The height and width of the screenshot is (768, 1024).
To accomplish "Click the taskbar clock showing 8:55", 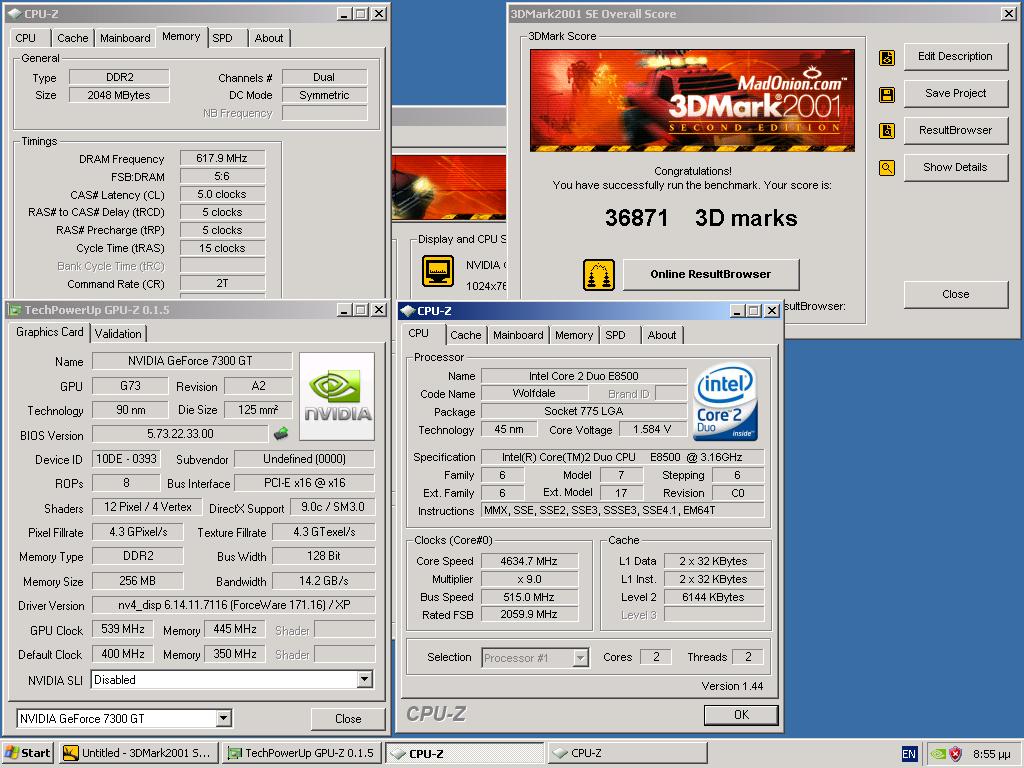I will (x=991, y=754).
